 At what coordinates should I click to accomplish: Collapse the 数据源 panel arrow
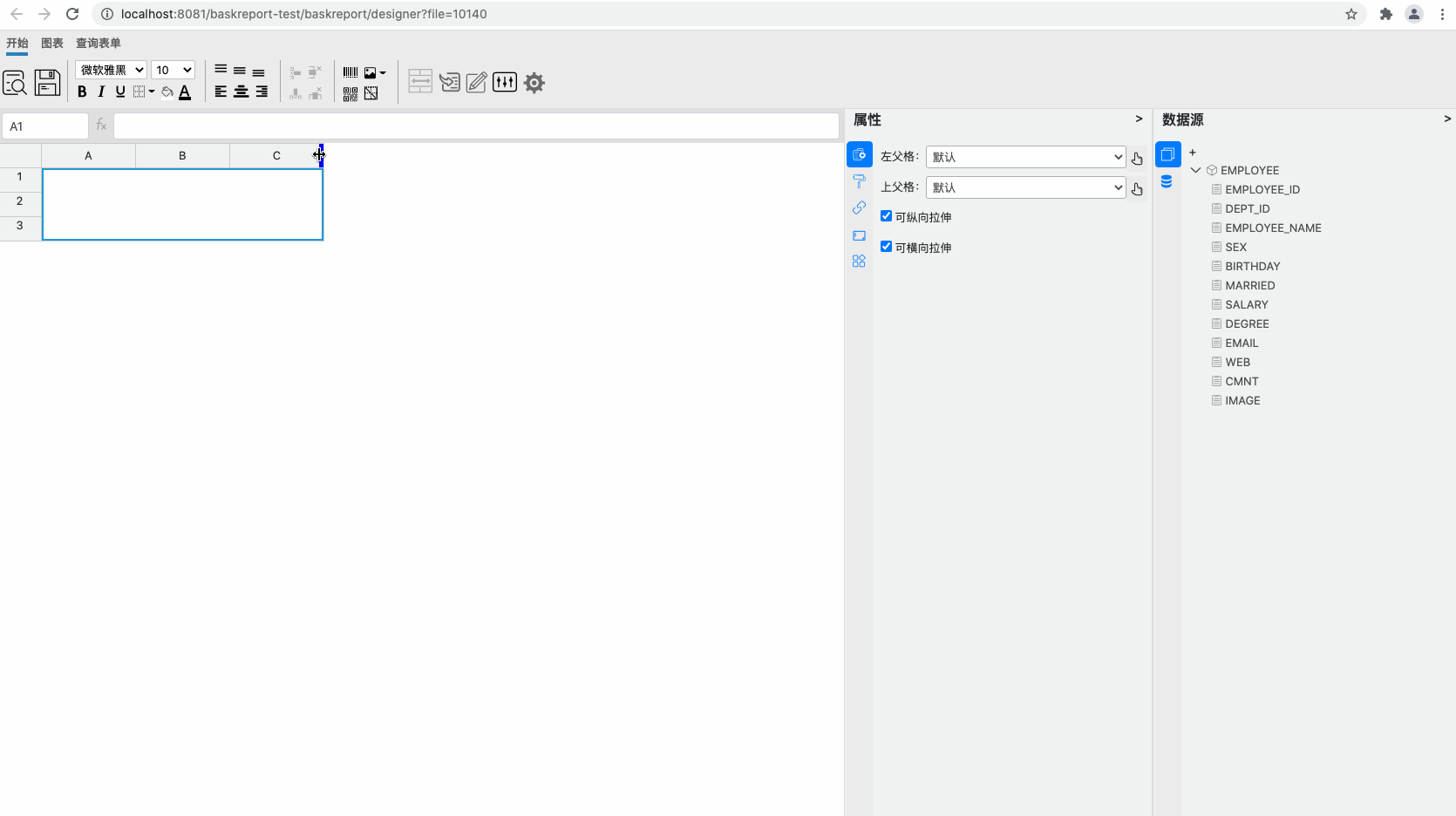pos(1447,119)
